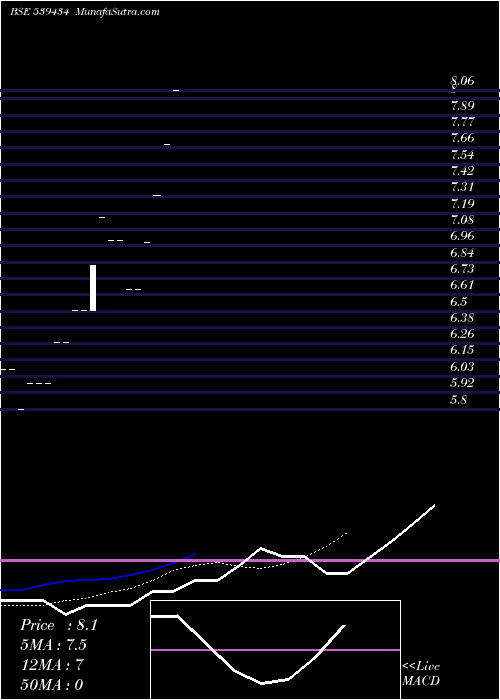The image size is (500, 700).
Task: Click the Price : 8.1 readout
Action: 58,626
